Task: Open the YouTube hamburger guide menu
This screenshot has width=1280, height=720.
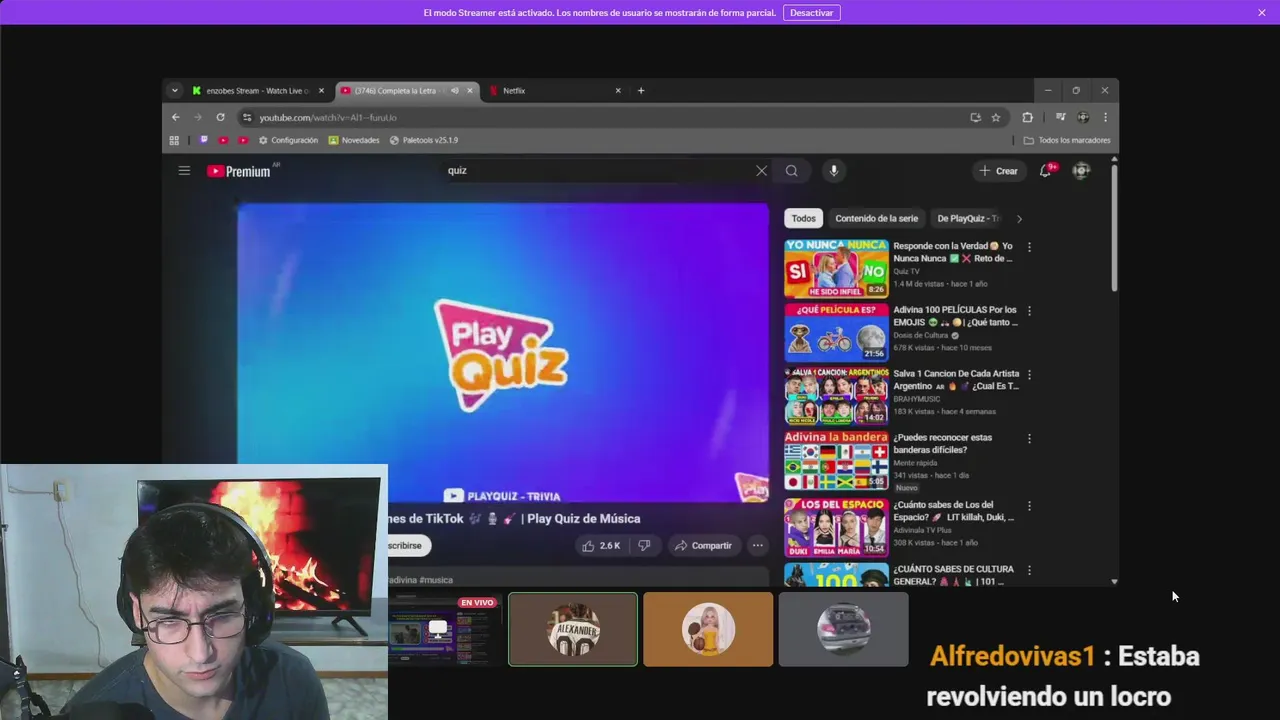Action: tap(184, 171)
